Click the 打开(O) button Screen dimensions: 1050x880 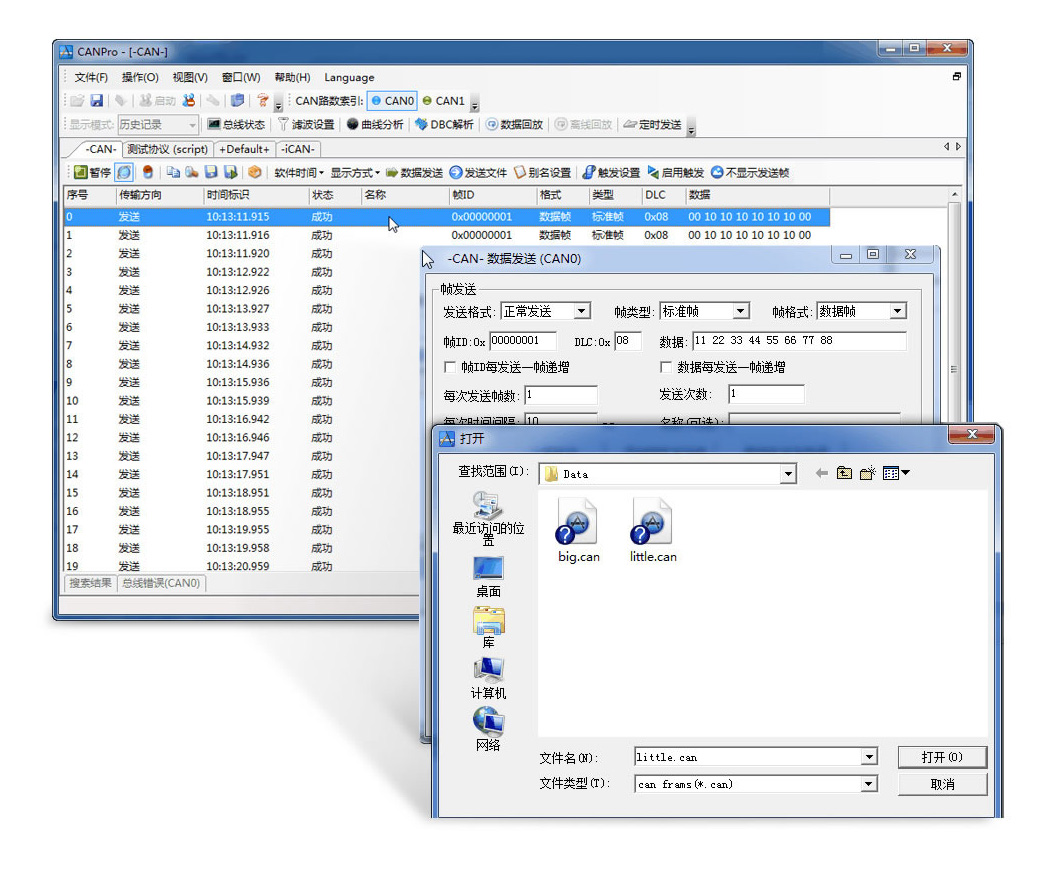pos(941,757)
